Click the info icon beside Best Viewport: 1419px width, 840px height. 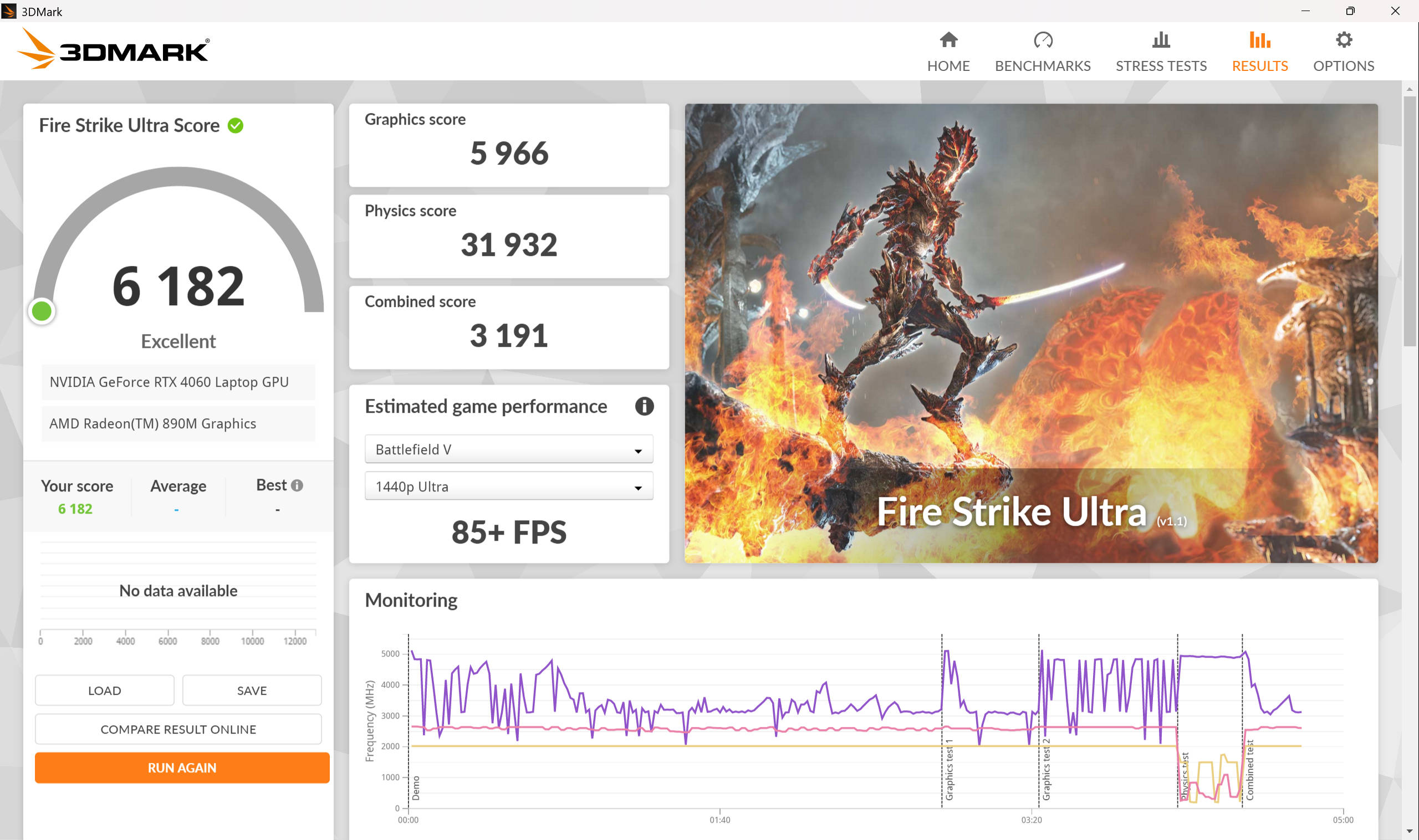point(297,485)
